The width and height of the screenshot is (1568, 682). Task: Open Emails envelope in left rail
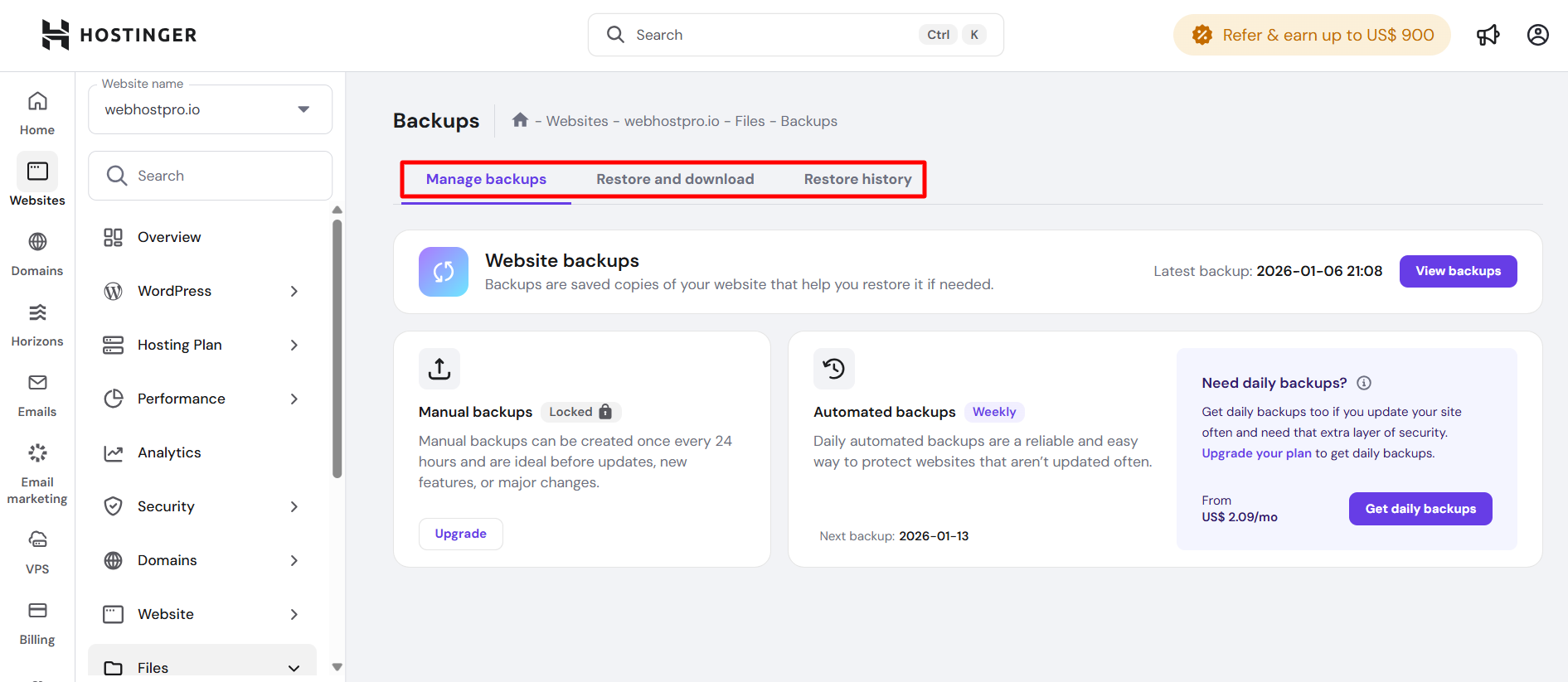(x=37, y=395)
